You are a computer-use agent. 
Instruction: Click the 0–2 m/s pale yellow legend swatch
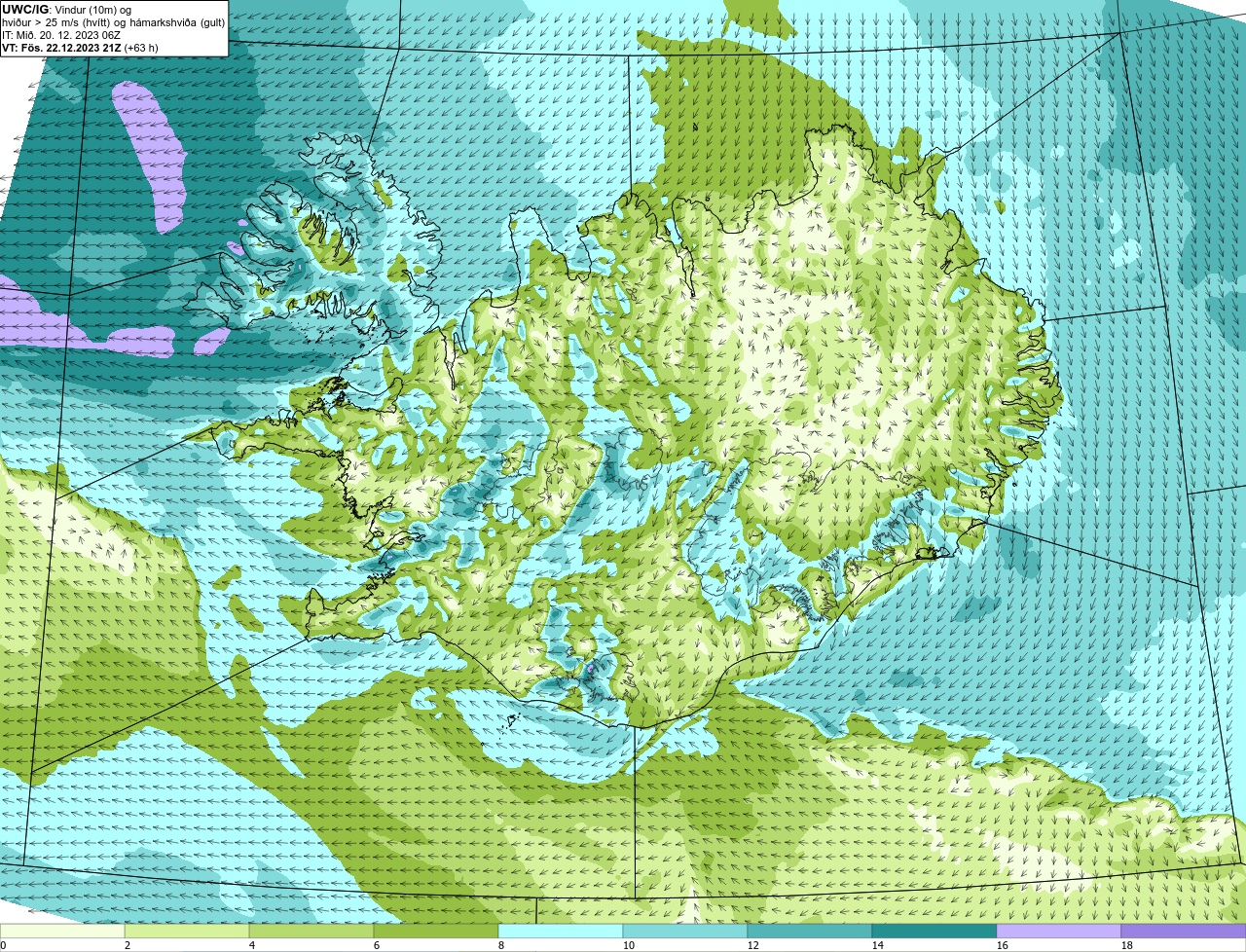pos(62,932)
